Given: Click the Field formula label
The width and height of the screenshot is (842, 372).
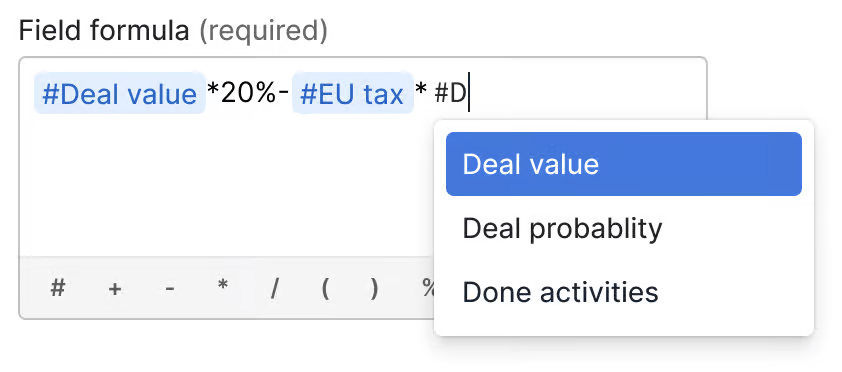Looking at the screenshot, I should (x=104, y=31).
